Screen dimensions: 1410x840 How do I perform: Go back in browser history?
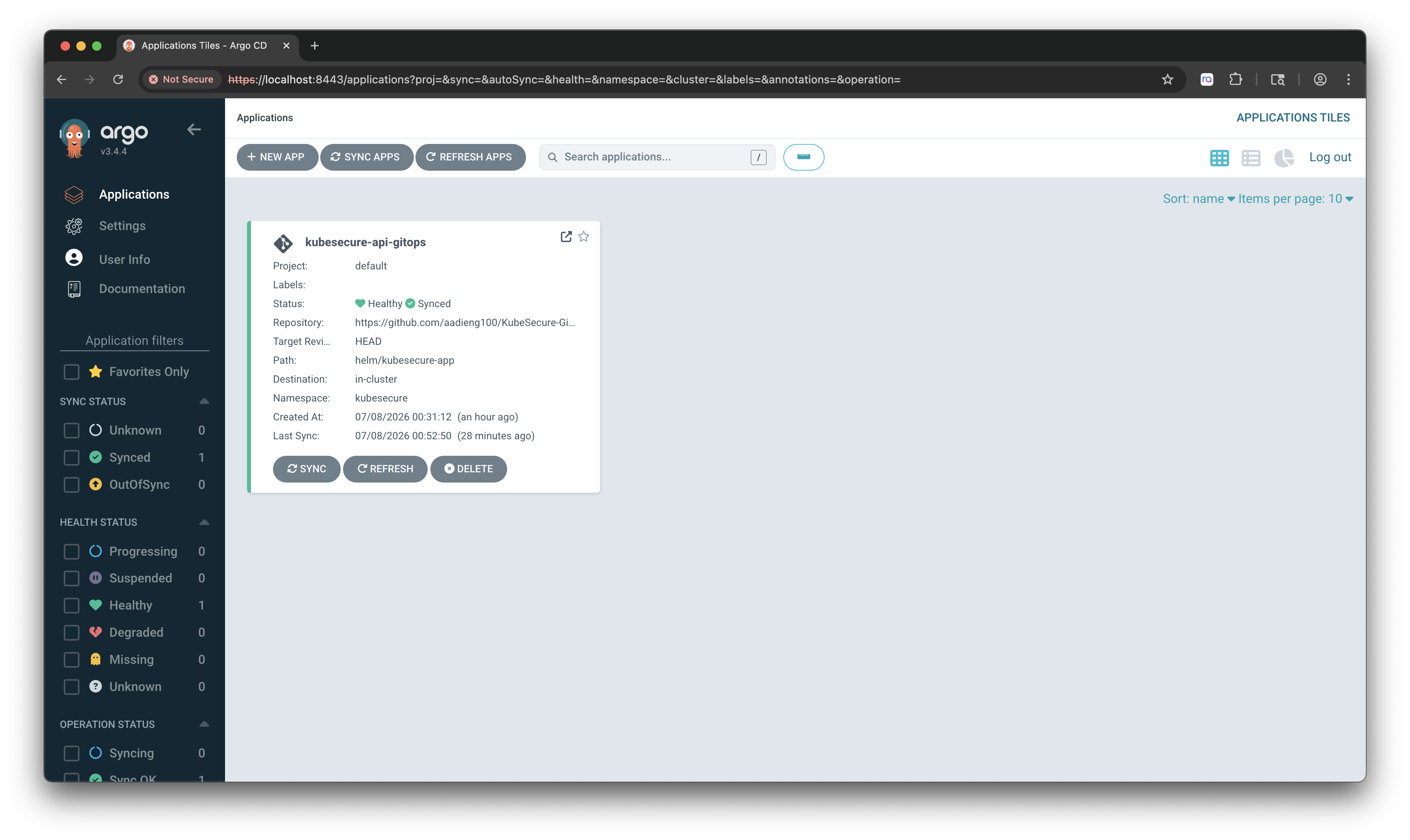(x=62, y=79)
